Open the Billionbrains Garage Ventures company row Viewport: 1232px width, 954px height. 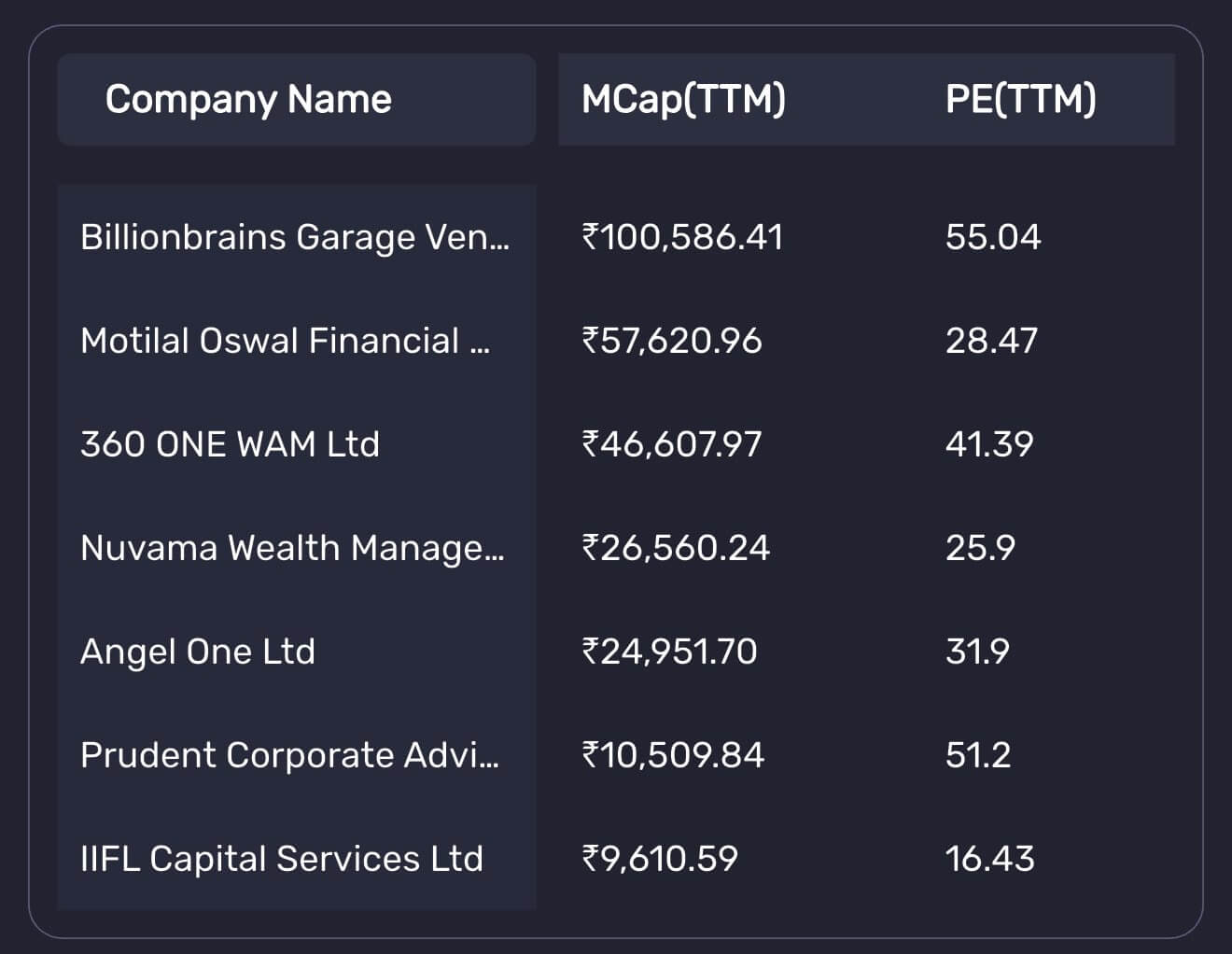pyautogui.click(x=295, y=237)
